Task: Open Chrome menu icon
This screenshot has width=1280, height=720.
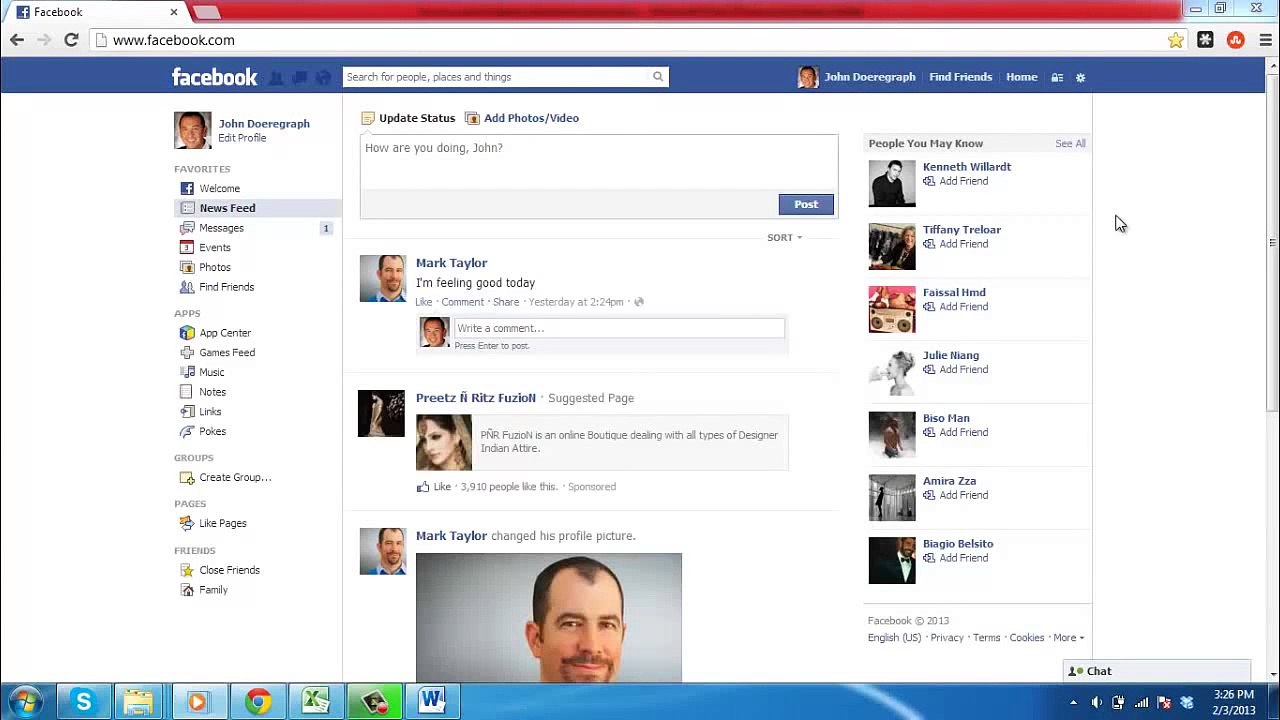Action: [x=1266, y=40]
